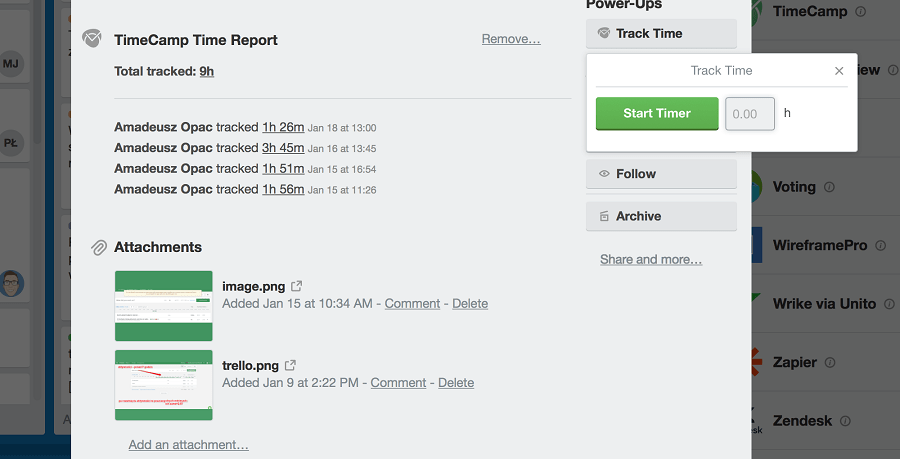Close the Track Time popup
The height and width of the screenshot is (459, 900).
tap(839, 71)
